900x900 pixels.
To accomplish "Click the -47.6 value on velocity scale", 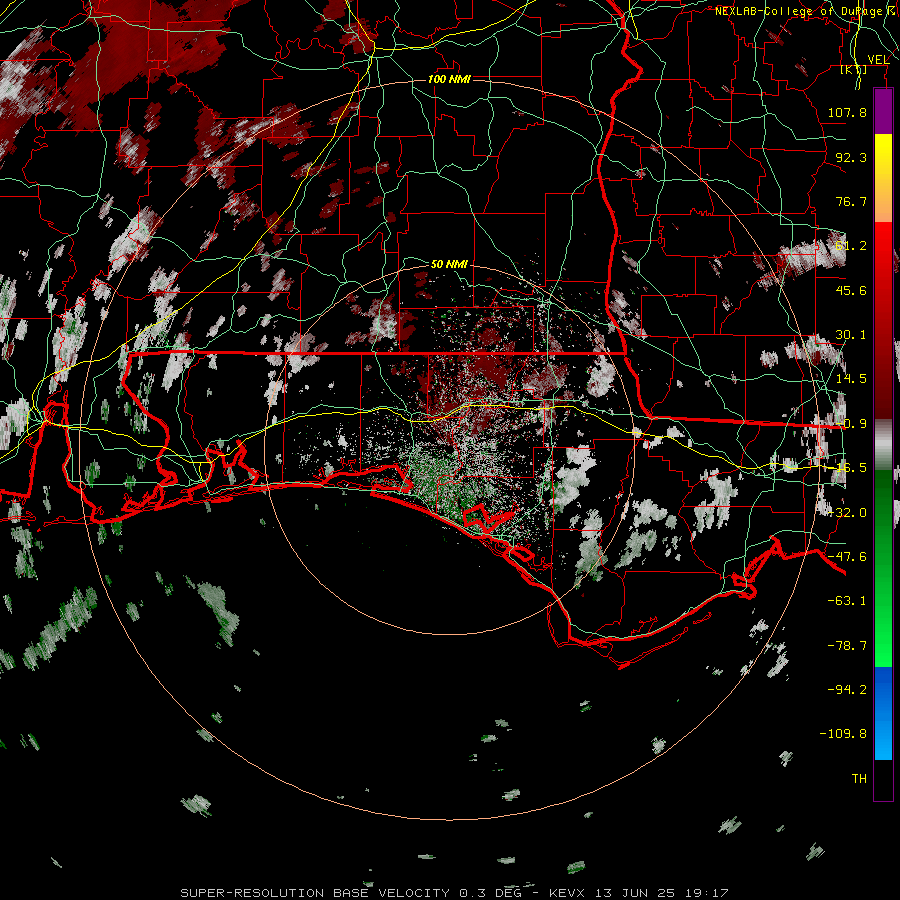I will click(847, 557).
